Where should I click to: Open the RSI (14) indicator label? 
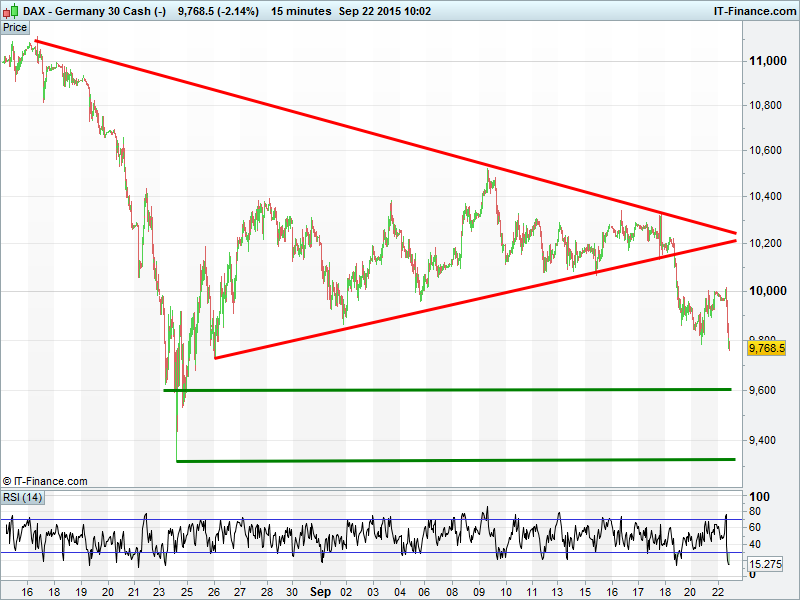coord(22,498)
